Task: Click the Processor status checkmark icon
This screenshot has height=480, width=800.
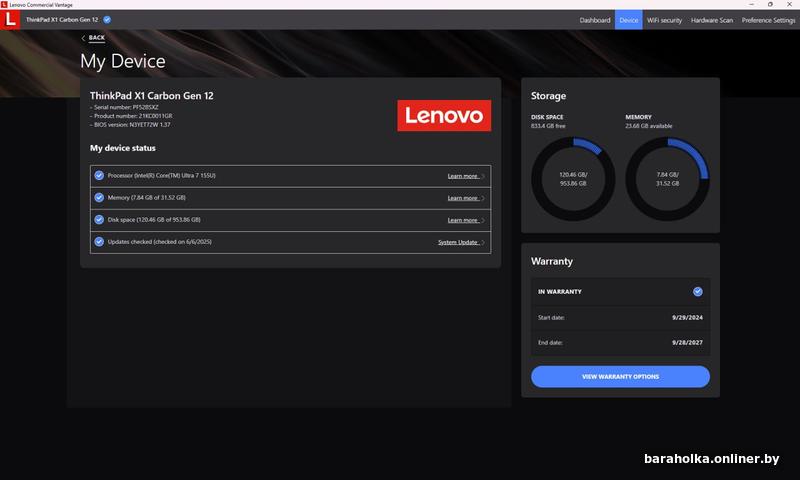Action: (99, 175)
